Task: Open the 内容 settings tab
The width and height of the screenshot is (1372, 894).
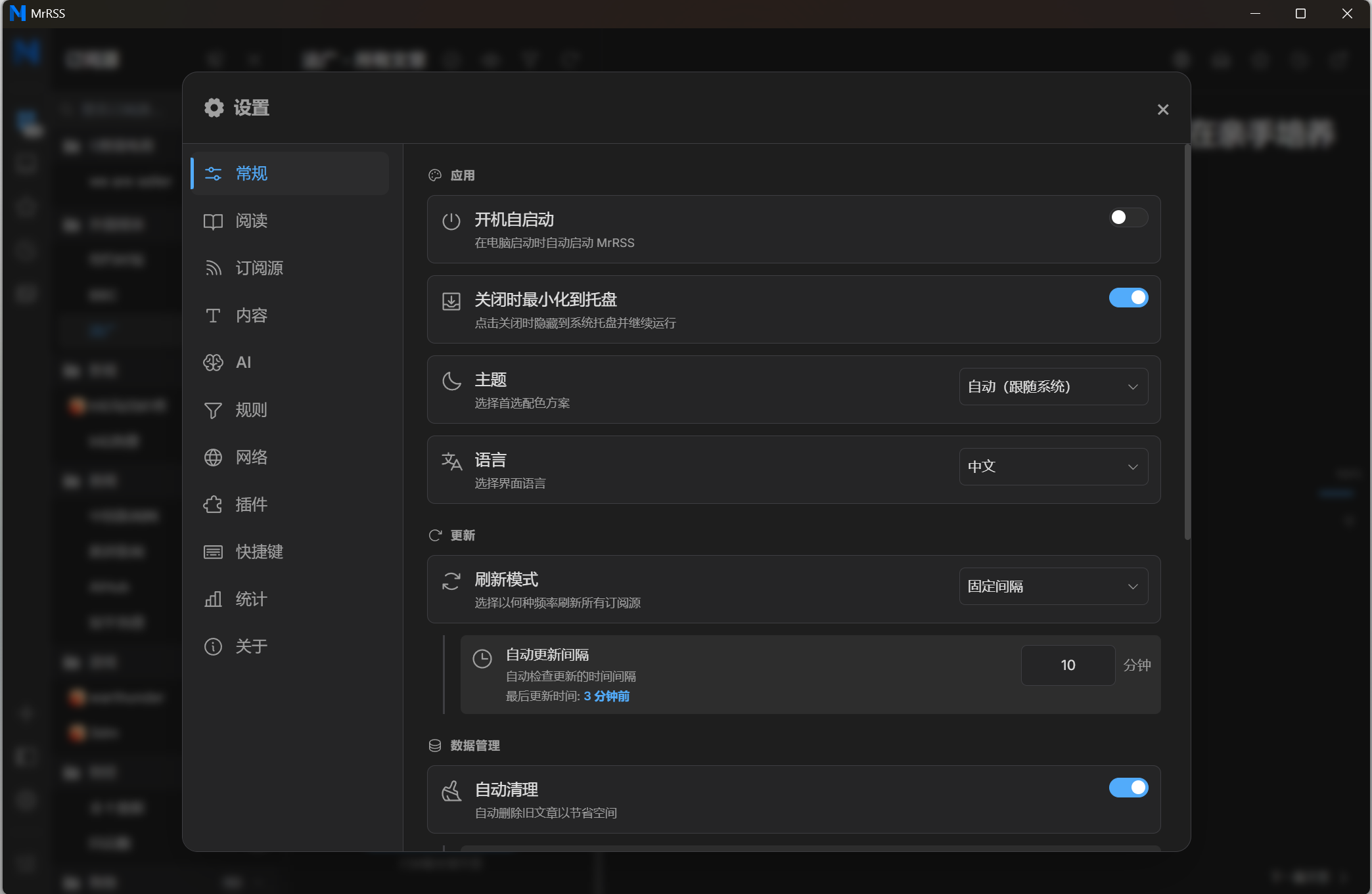Action: click(290, 315)
